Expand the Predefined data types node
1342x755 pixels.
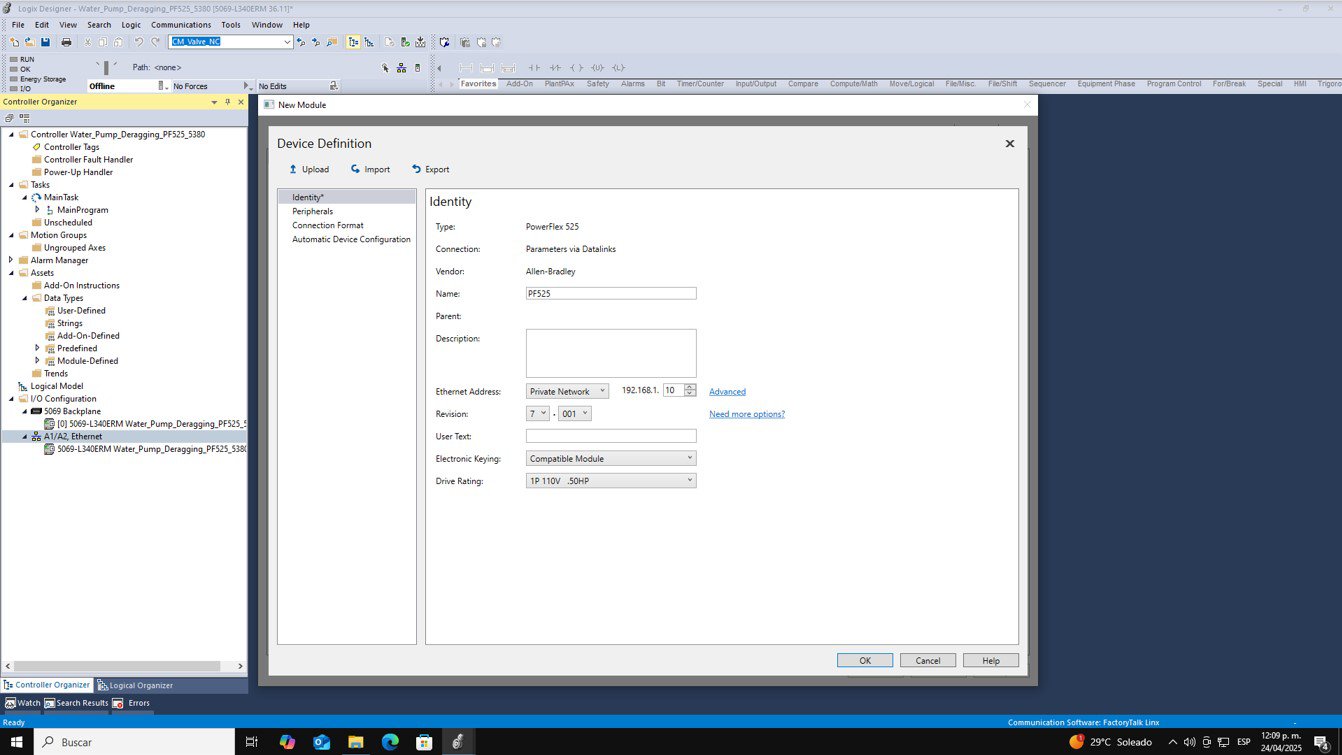[37, 348]
